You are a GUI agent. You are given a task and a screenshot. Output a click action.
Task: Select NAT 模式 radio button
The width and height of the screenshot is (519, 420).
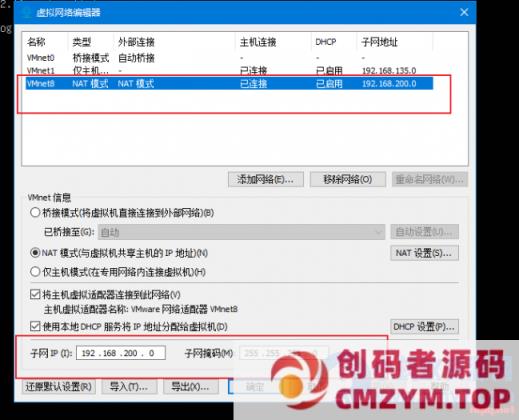click(35, 253)
